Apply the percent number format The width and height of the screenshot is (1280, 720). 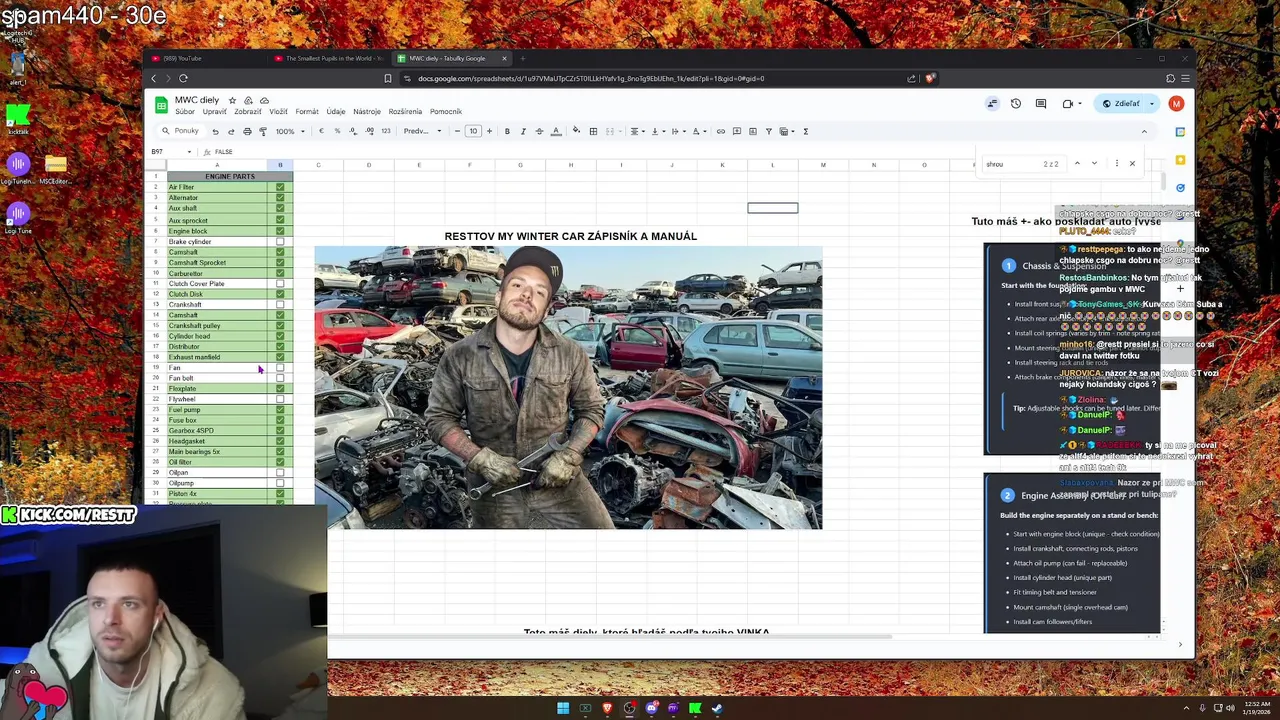(x=337, y=131)
